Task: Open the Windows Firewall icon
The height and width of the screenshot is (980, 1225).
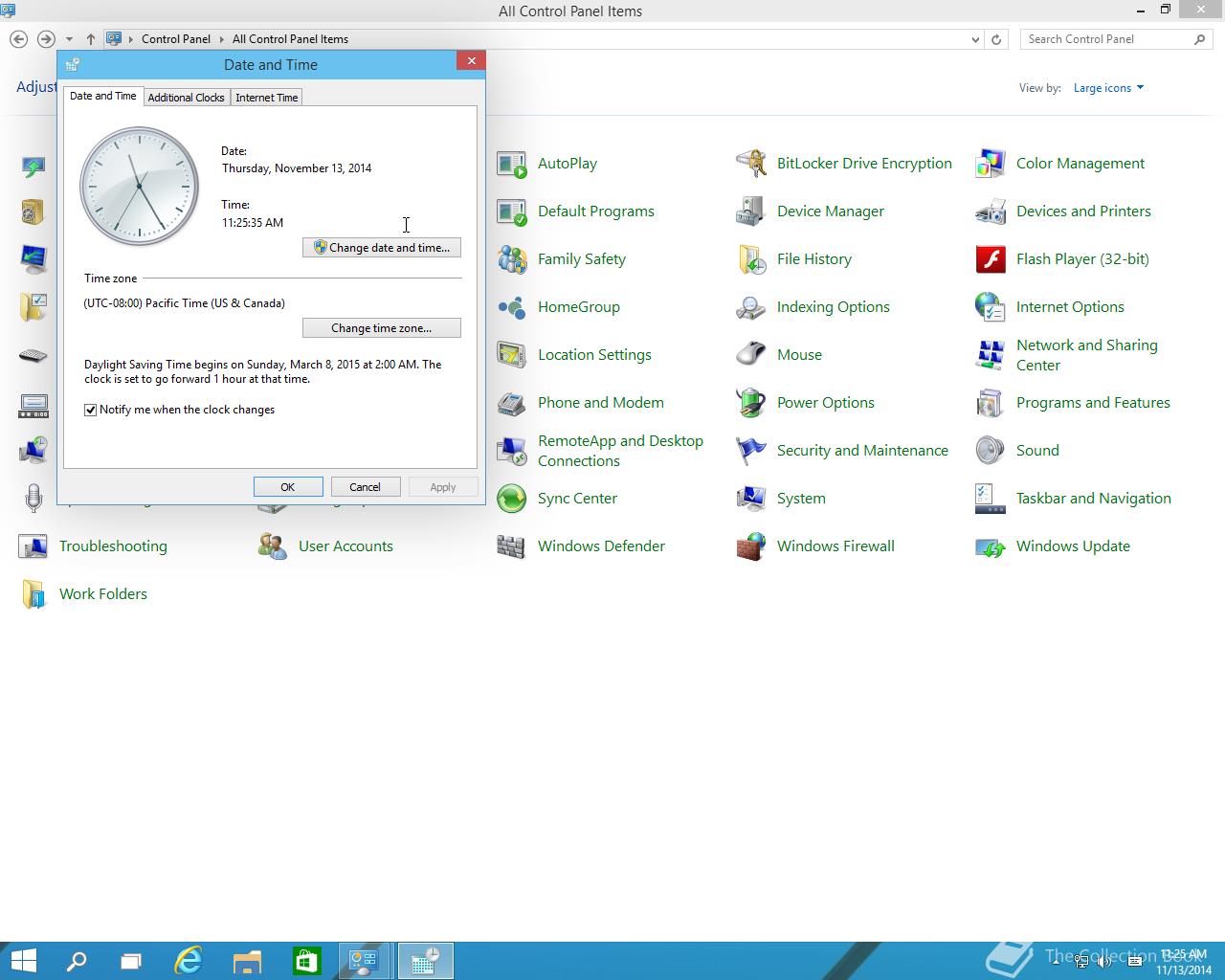Action: coord(751,546)
